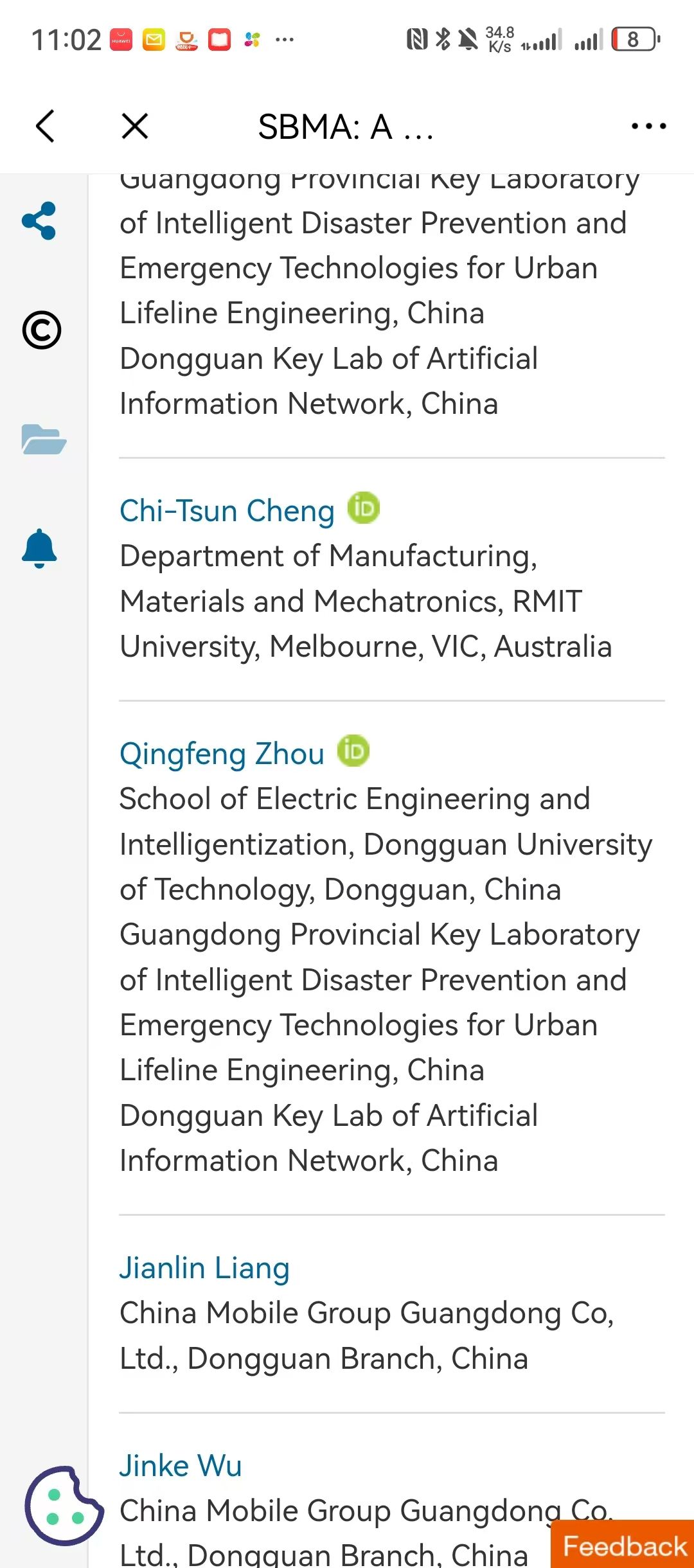This screenshot has width=694, height=1568.
Task: Open cookie settings icon
Action: [64, 1505]
